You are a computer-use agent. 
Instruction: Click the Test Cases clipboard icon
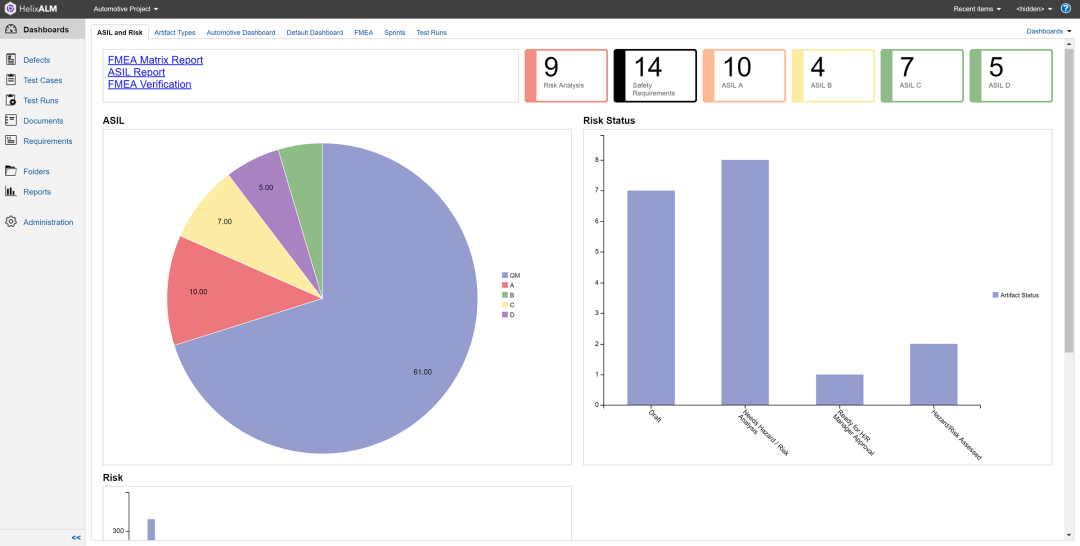coord(10,80)
